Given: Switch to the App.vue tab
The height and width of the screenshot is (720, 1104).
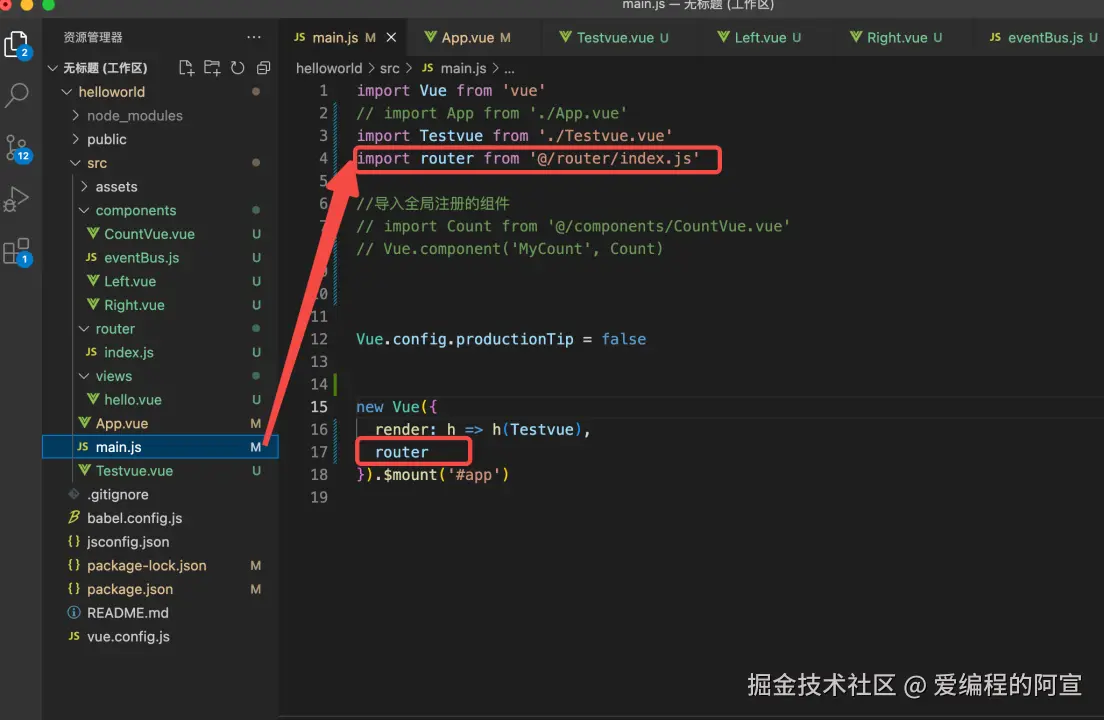Looking at the screenshot, I should pos(468,37).
